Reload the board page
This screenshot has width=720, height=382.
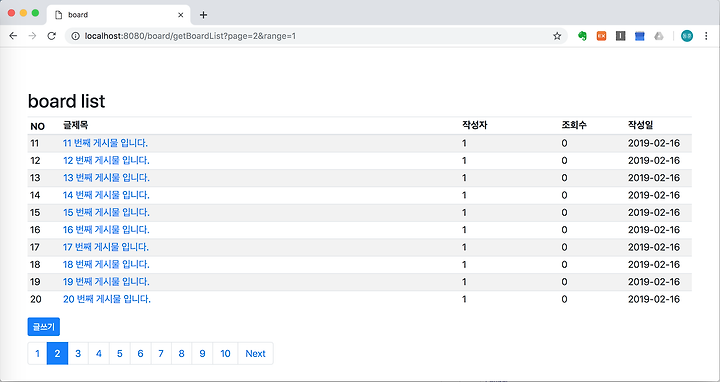[x=51, y=36]
